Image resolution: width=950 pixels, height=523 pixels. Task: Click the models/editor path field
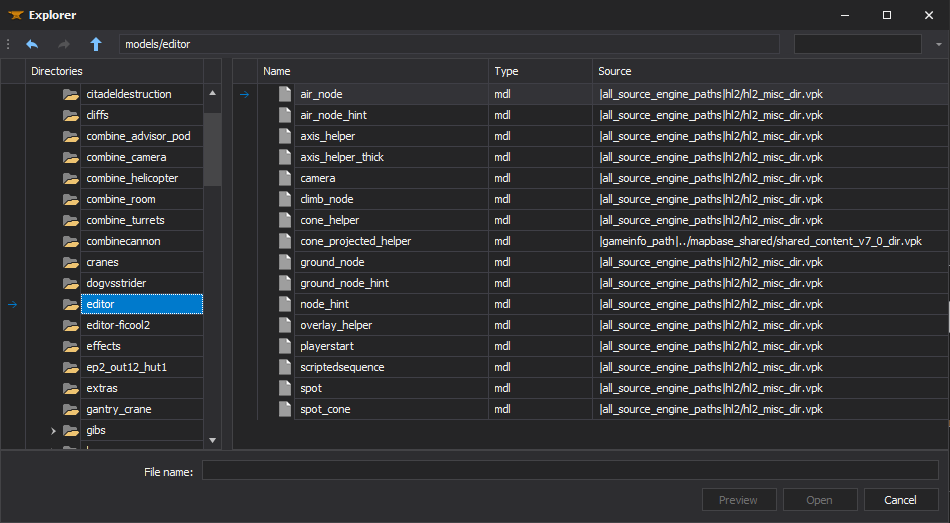tap(449, 44)
